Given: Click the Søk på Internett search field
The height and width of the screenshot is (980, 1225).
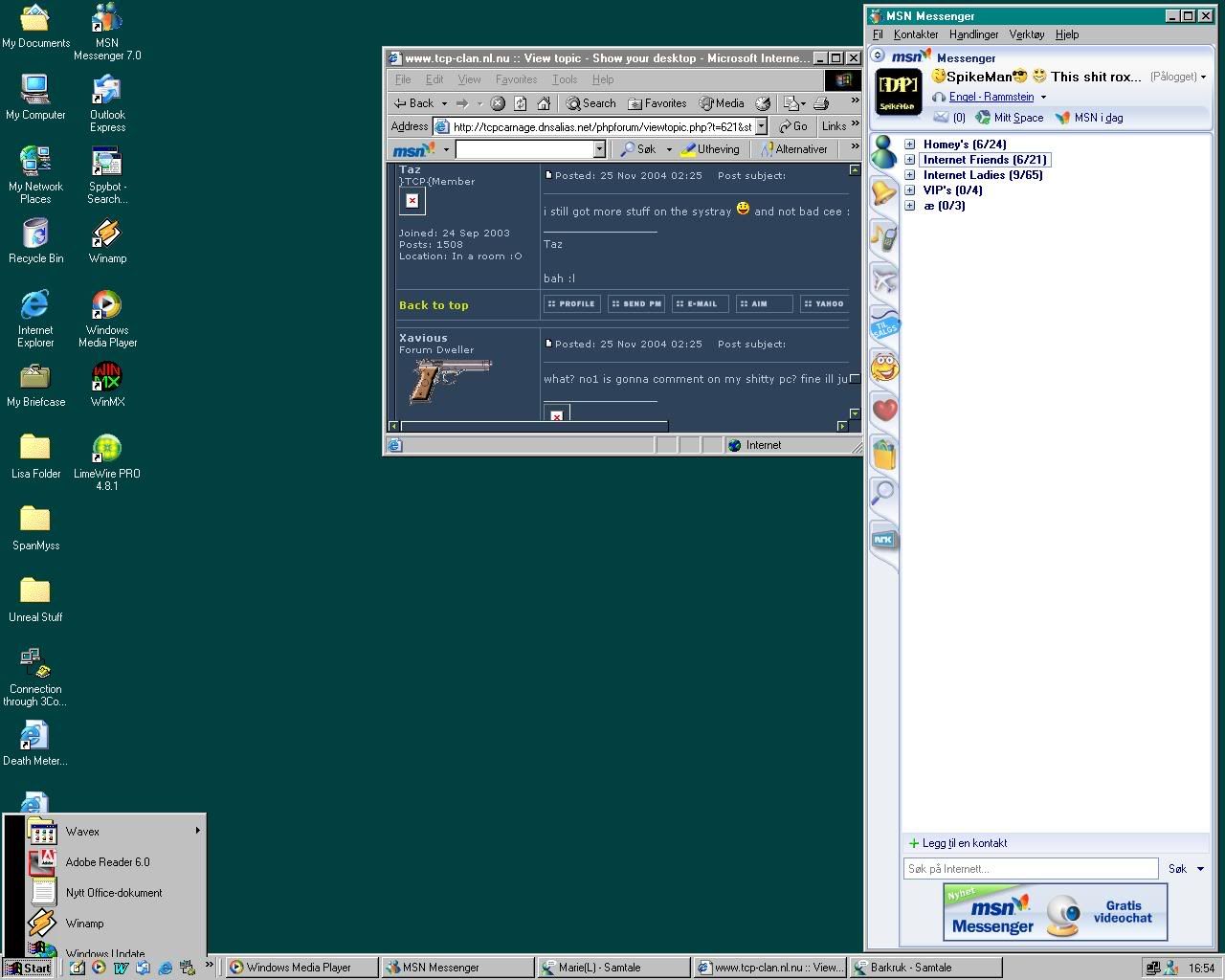Looking at the screenshot, I should [1030, 869].
